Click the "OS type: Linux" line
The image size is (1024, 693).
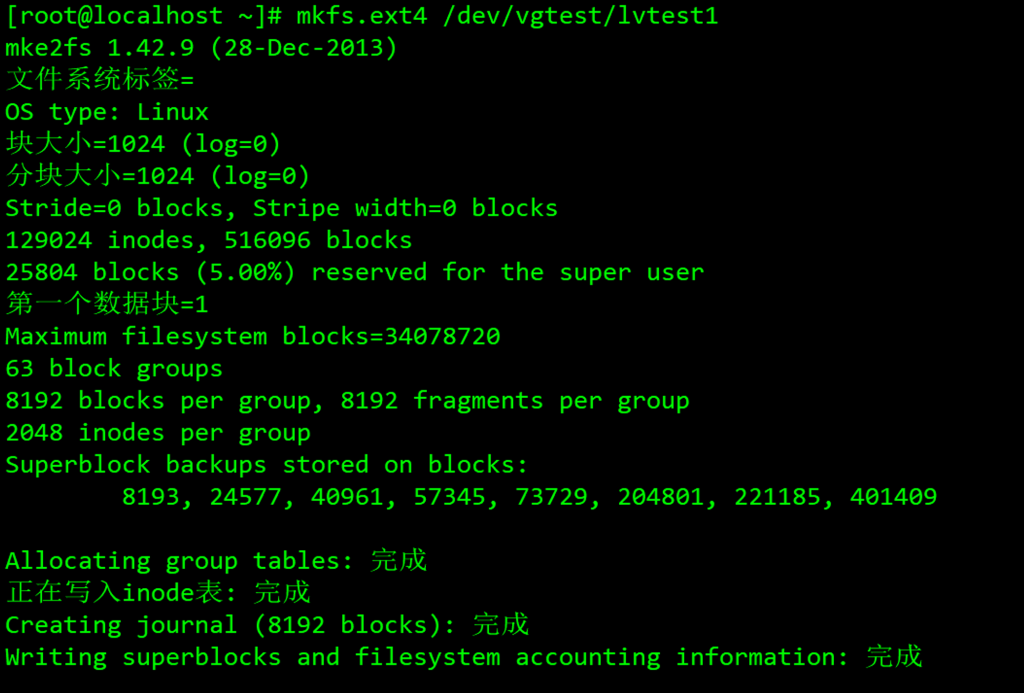(x=107, y=112)
